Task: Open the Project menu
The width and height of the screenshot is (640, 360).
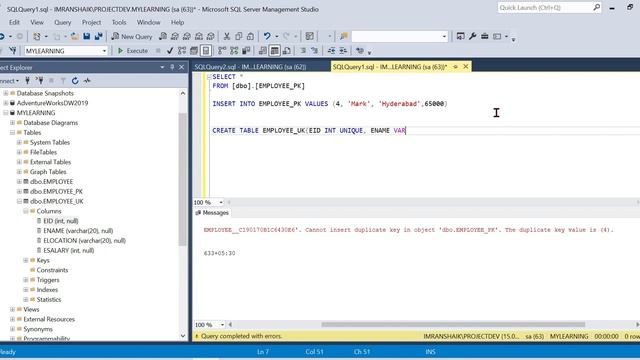Action: pos(91,22)
